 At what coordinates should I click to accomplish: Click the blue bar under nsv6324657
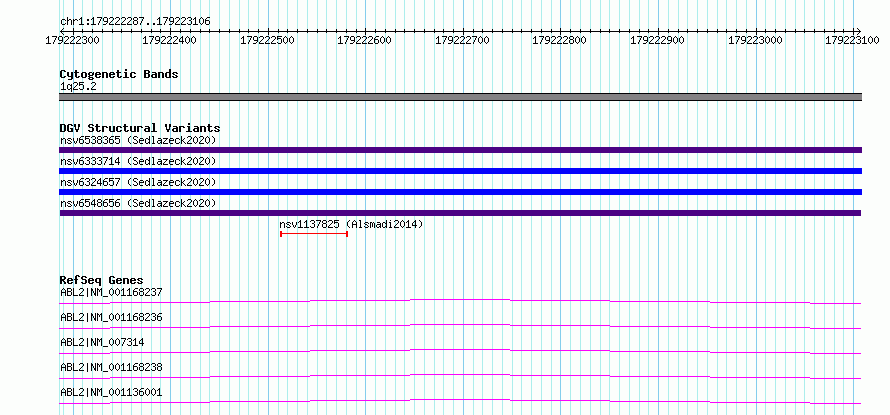coord(460,192)
